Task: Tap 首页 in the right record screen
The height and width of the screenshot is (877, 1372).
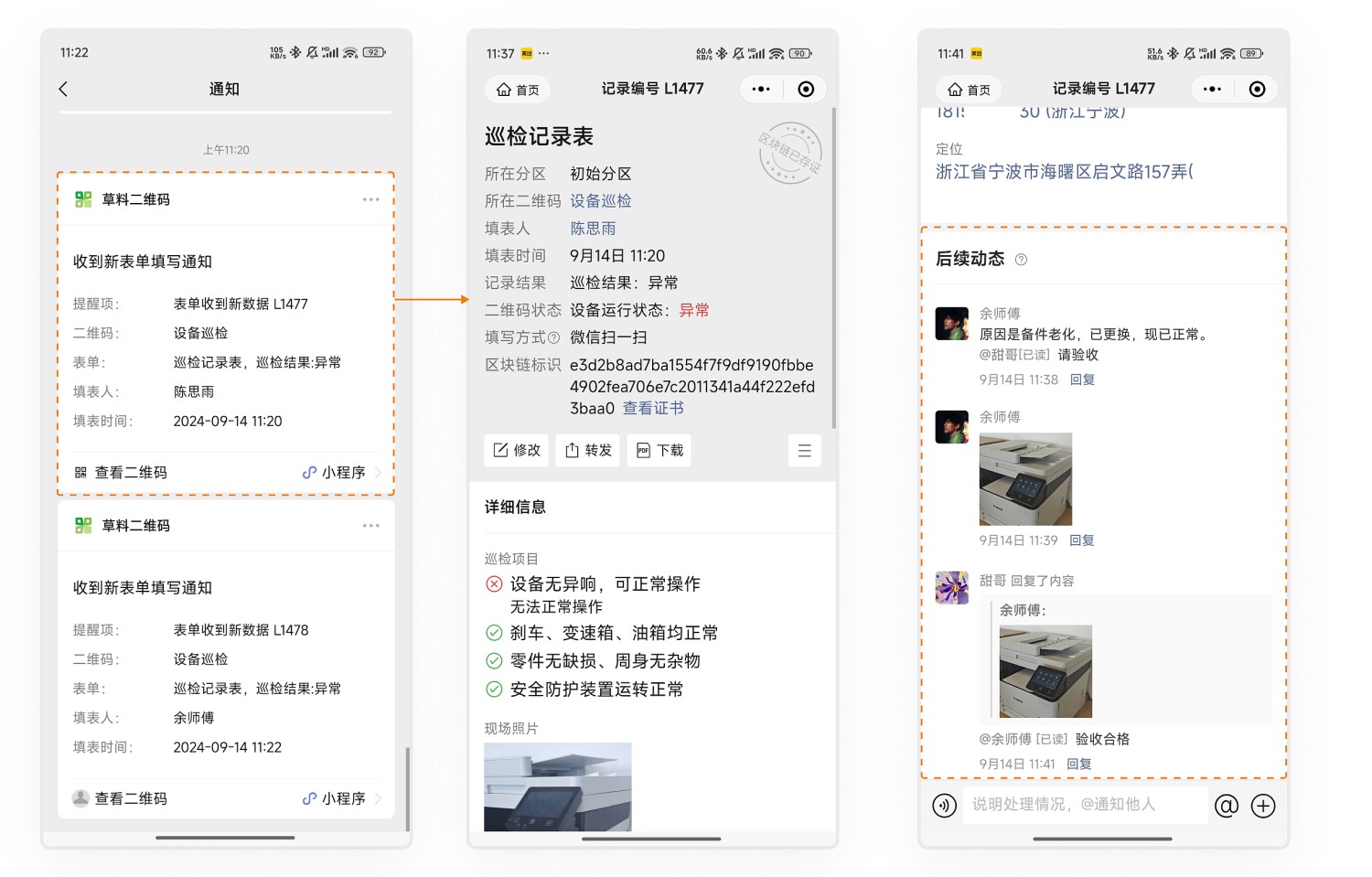Action: click(x=969, y=90)
